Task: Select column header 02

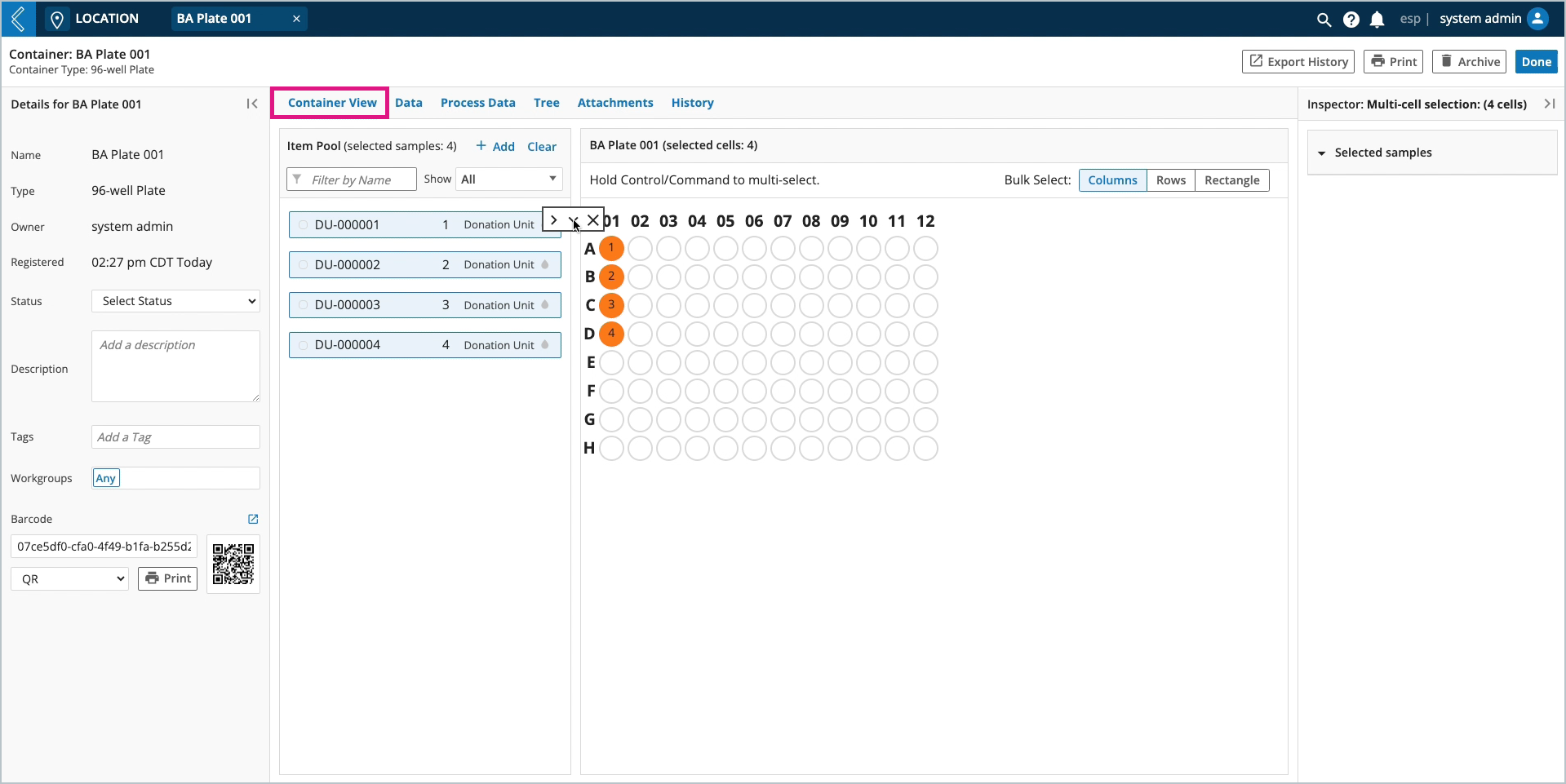Action: pos(640,221)
